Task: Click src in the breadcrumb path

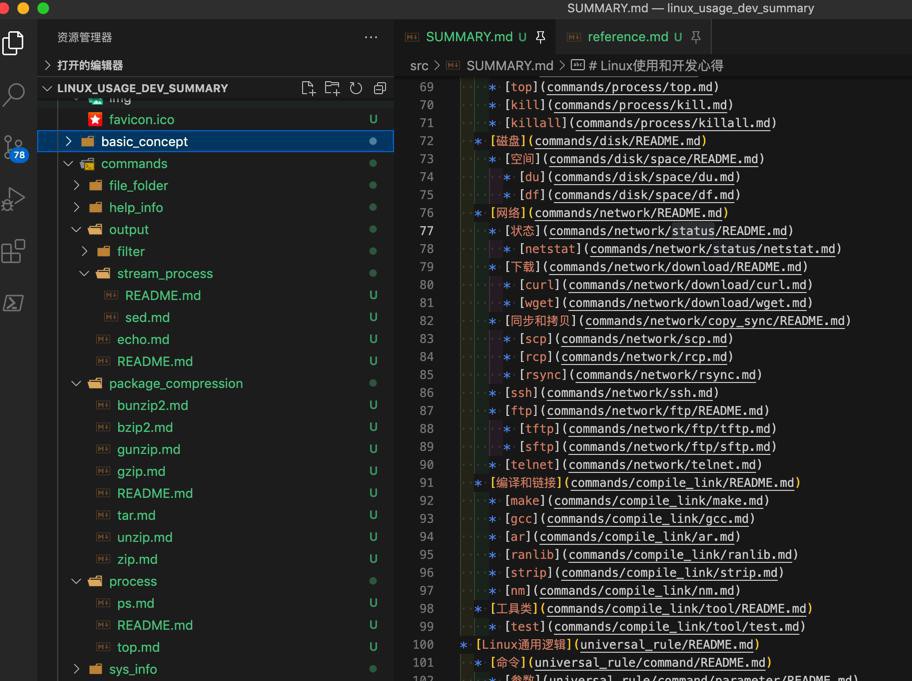Action: click(419, 66)
